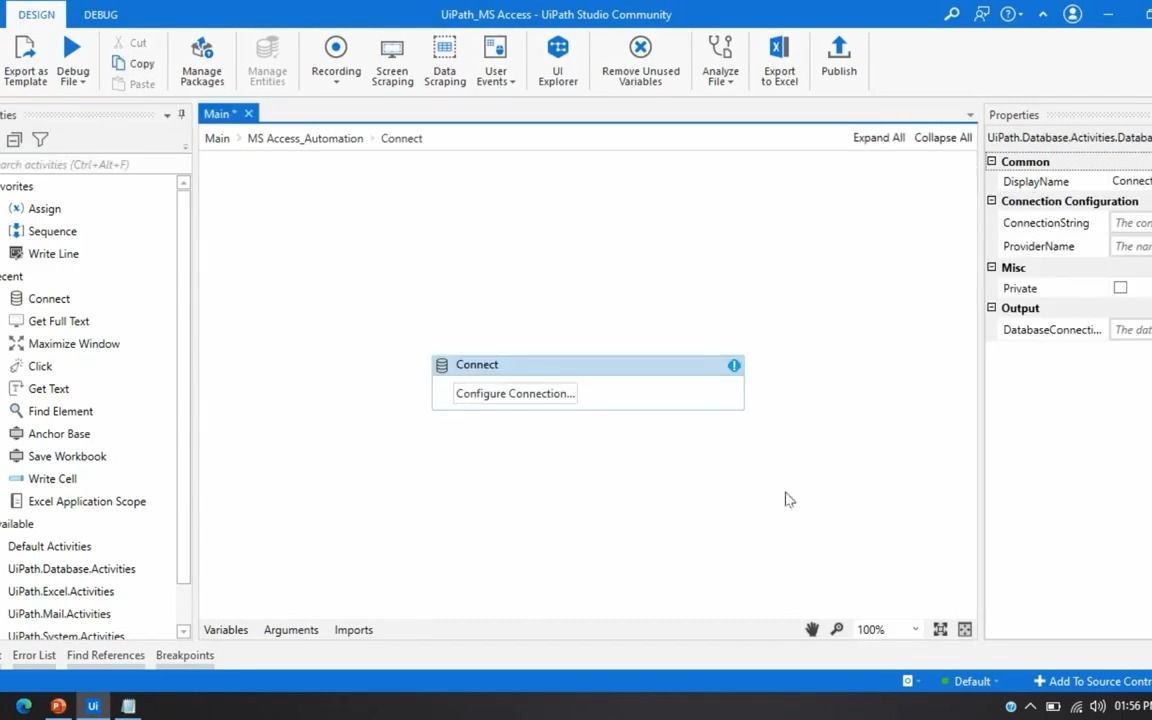
Task: Open Manage Packages
Action: (x=202, y=60)
